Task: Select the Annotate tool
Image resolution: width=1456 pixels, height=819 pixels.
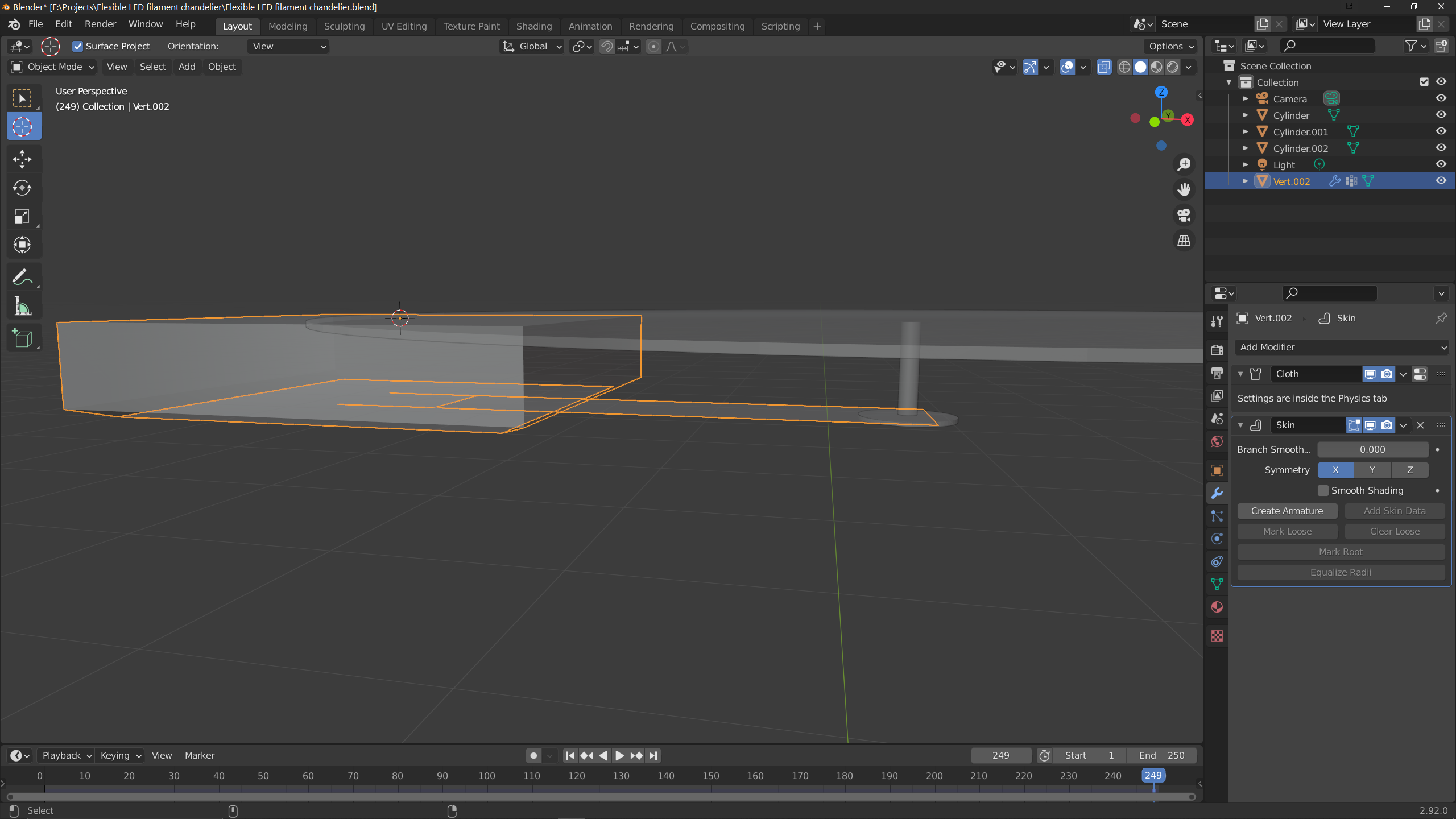Action: coord(23,278)
